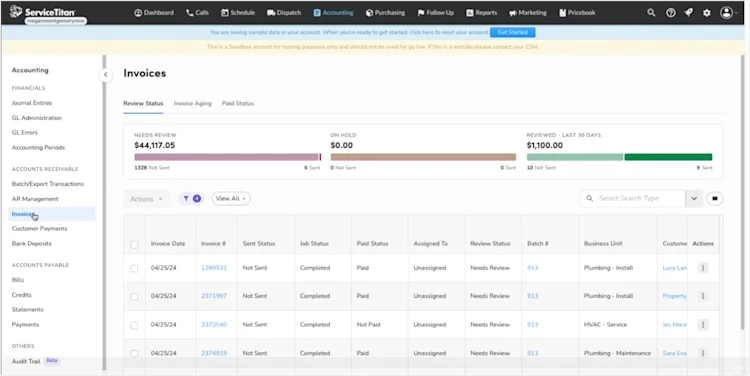Expand the Actions dropdown above the table
The height and width of the screenshot is (376, 750).
pyautogui.click(x=146, y=199)
